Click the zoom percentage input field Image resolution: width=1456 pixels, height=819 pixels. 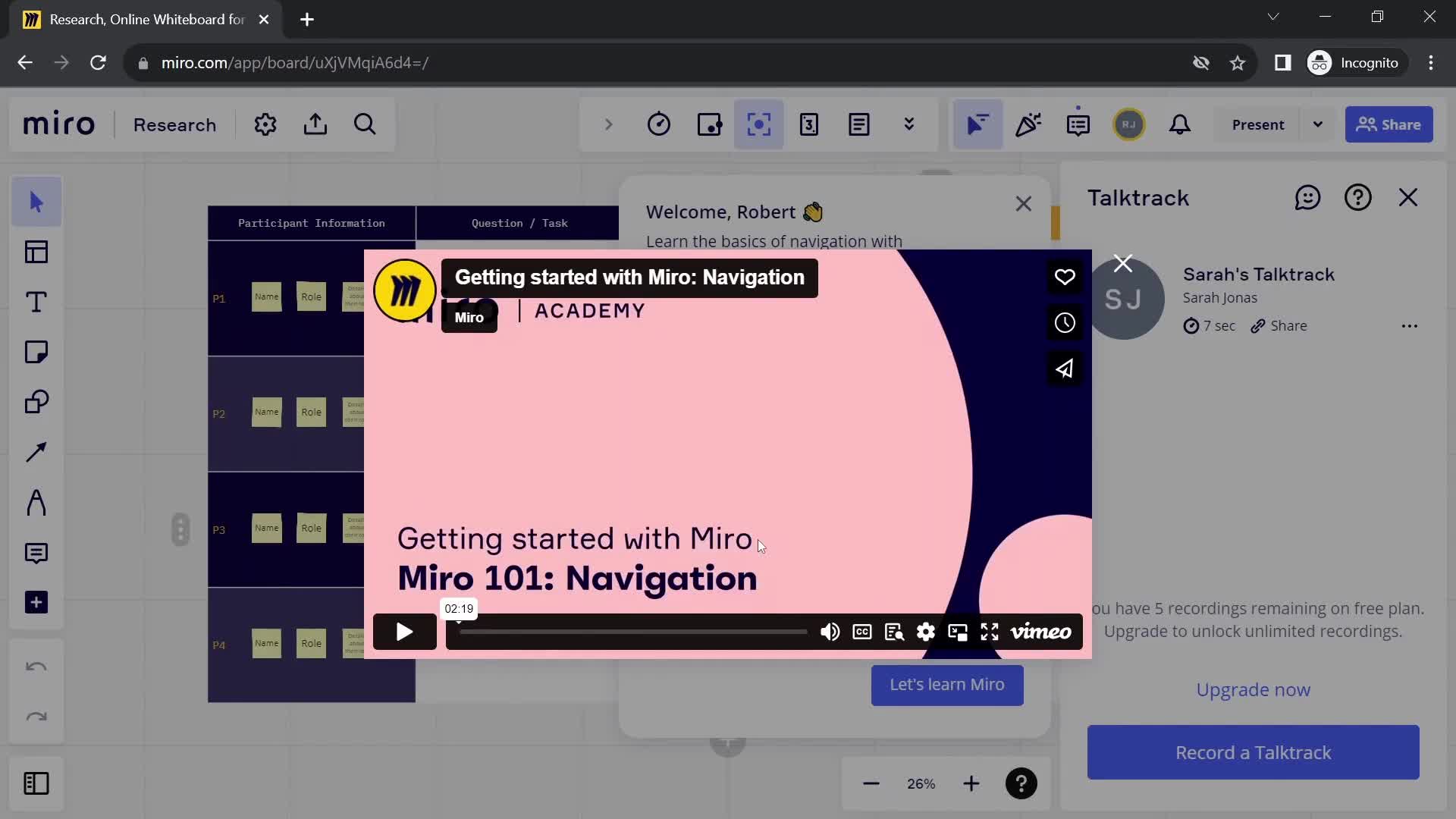(x=921, y=784)
